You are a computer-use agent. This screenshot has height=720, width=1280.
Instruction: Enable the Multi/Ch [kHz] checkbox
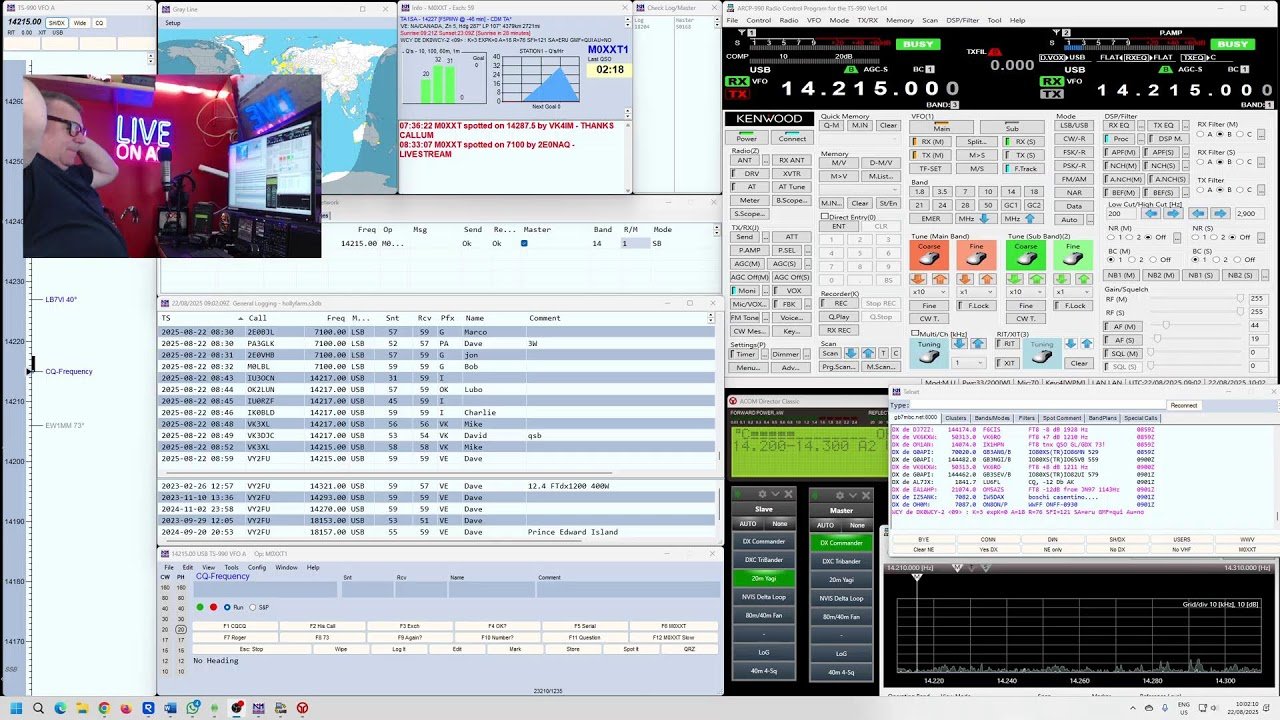point(915,332)
